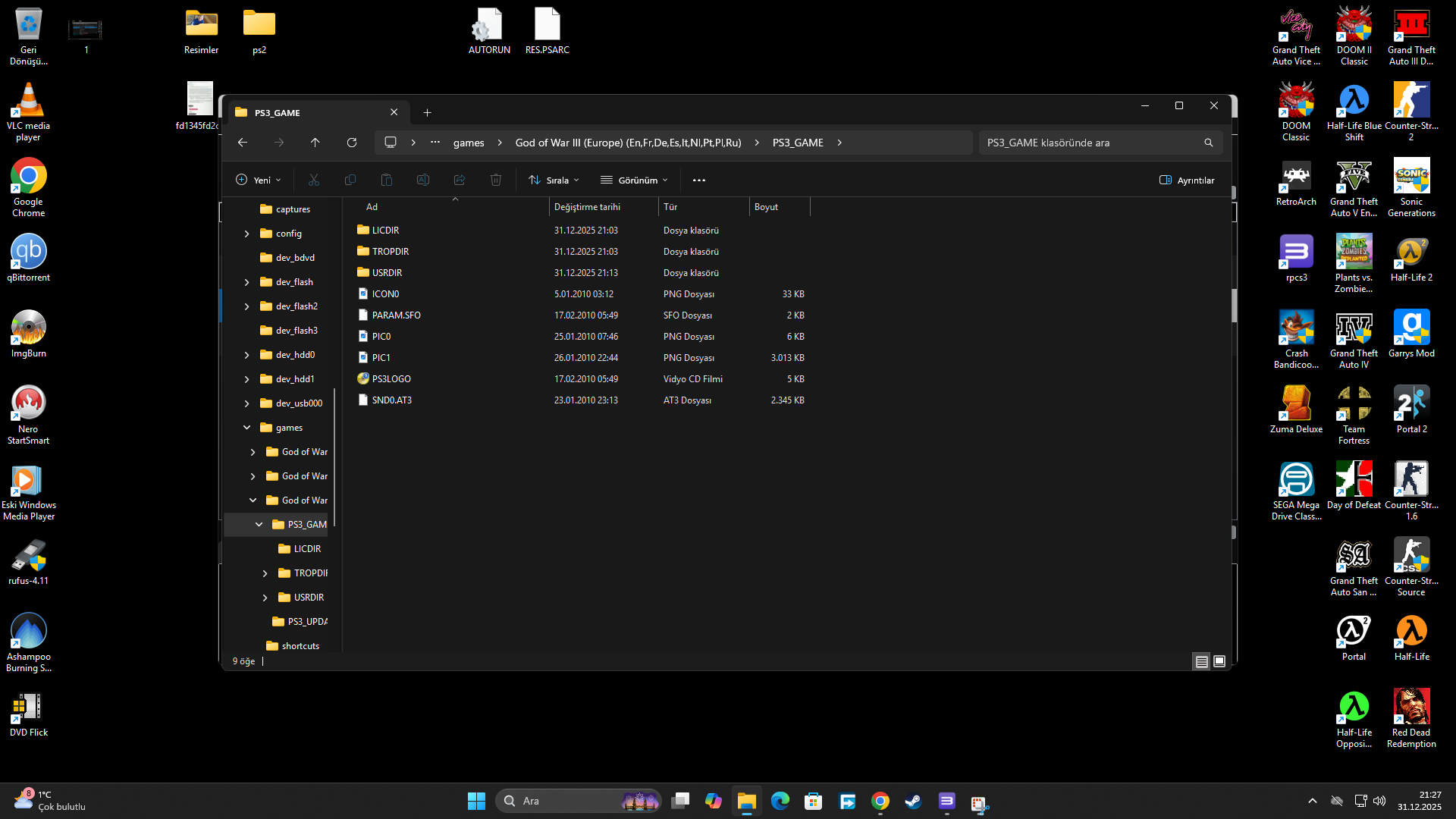Collapse the games tree folder
Screen dimensions: 1456x819
[x=246, y=428]
